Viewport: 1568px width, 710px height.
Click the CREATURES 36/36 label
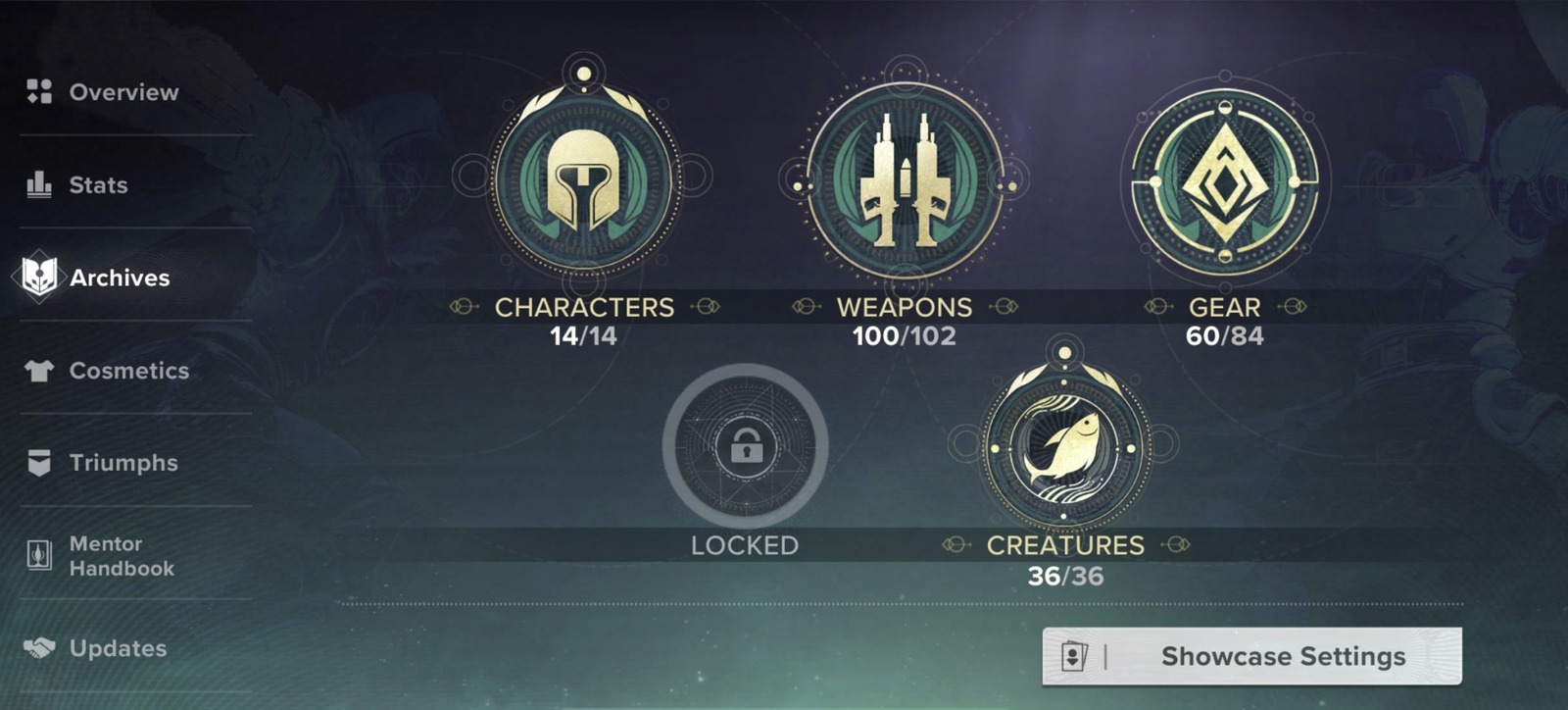[x=1065, y=560]
